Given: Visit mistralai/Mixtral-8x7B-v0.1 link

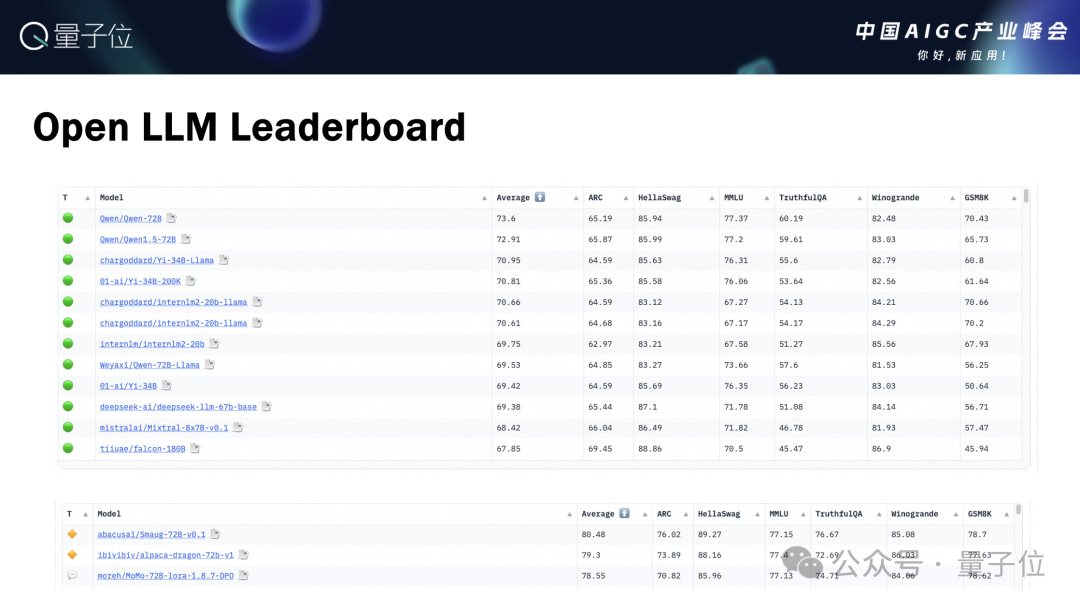Looking at the screenshot, I should [163, 428].
